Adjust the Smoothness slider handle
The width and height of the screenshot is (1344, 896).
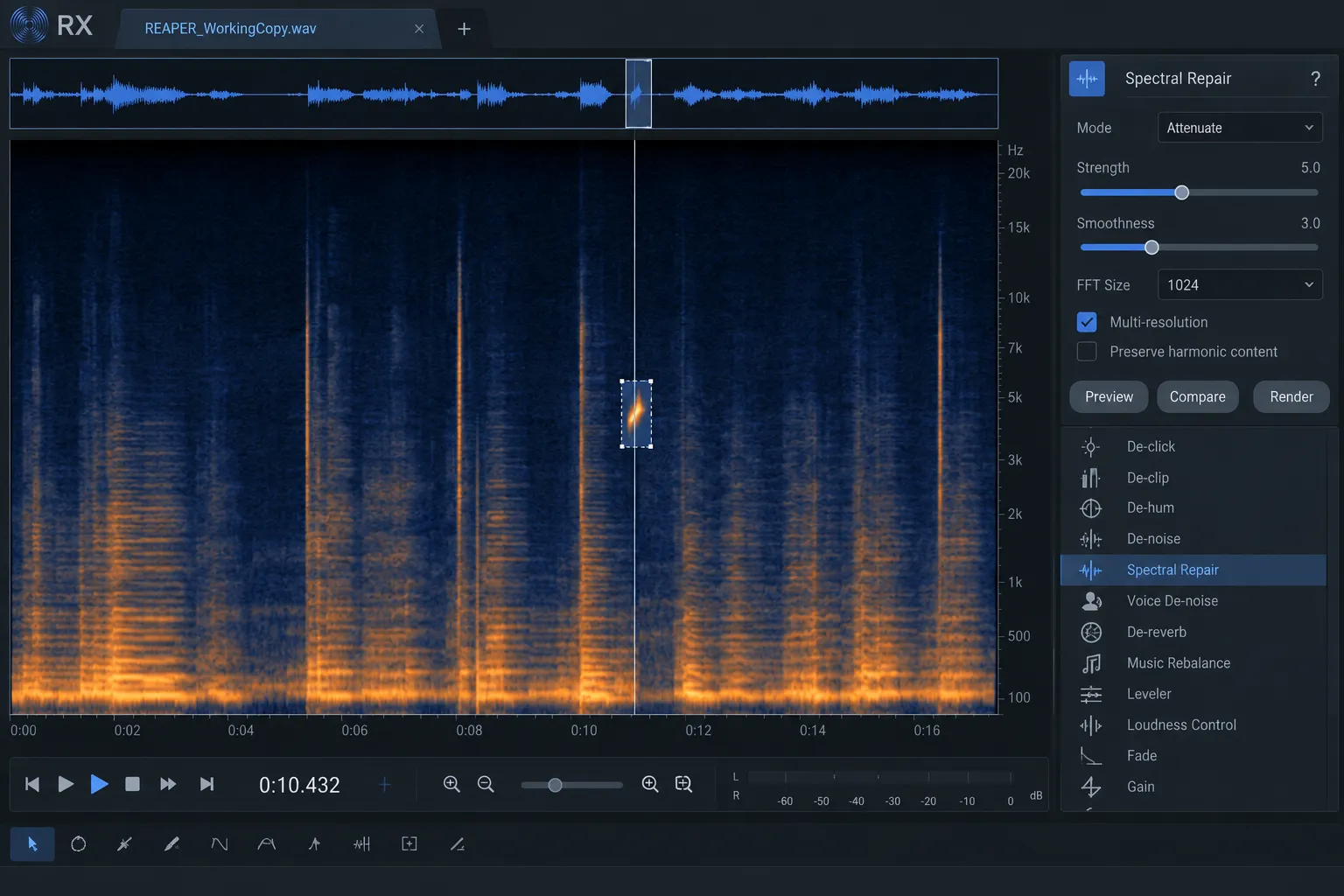tap(1151, 248)
